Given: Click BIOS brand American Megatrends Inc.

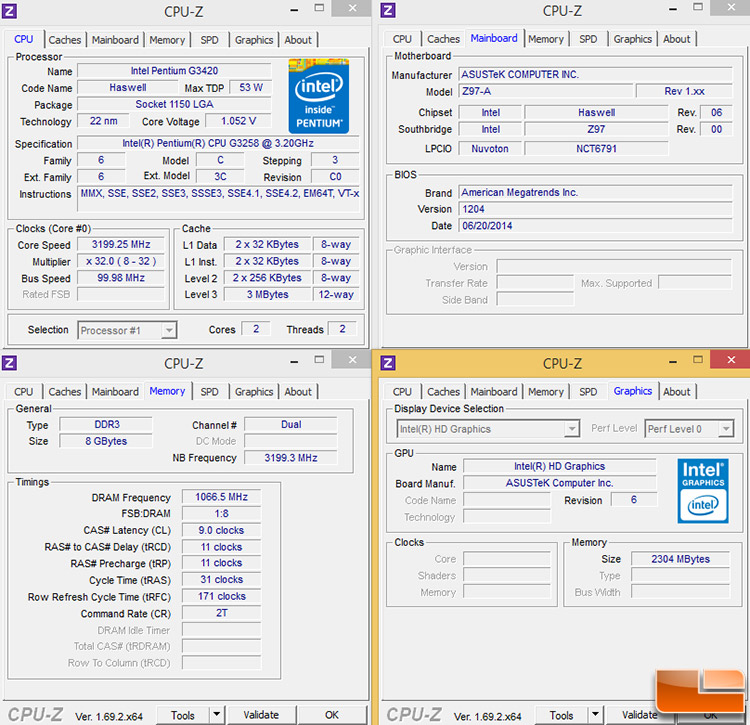Looking at the screenshot, I should 596,192.
